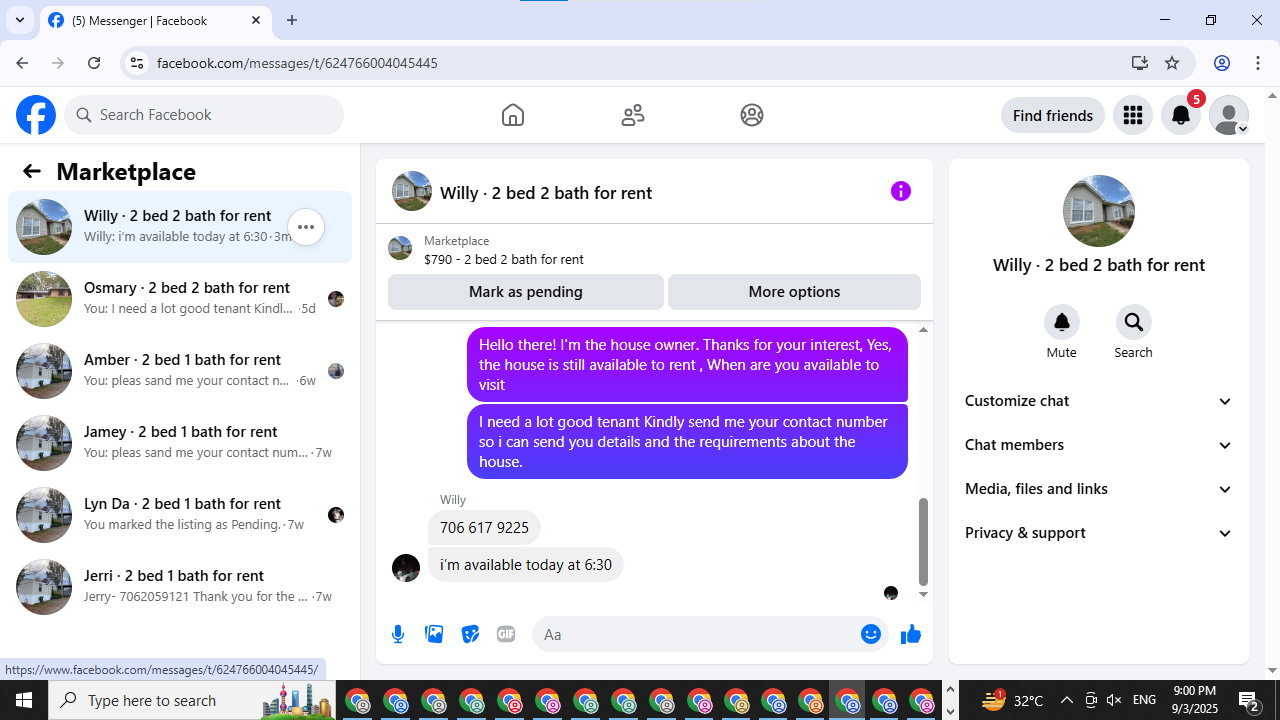
Task: Open Jerri 2 bed 1 bath conversation
Action: coord(180,587)
